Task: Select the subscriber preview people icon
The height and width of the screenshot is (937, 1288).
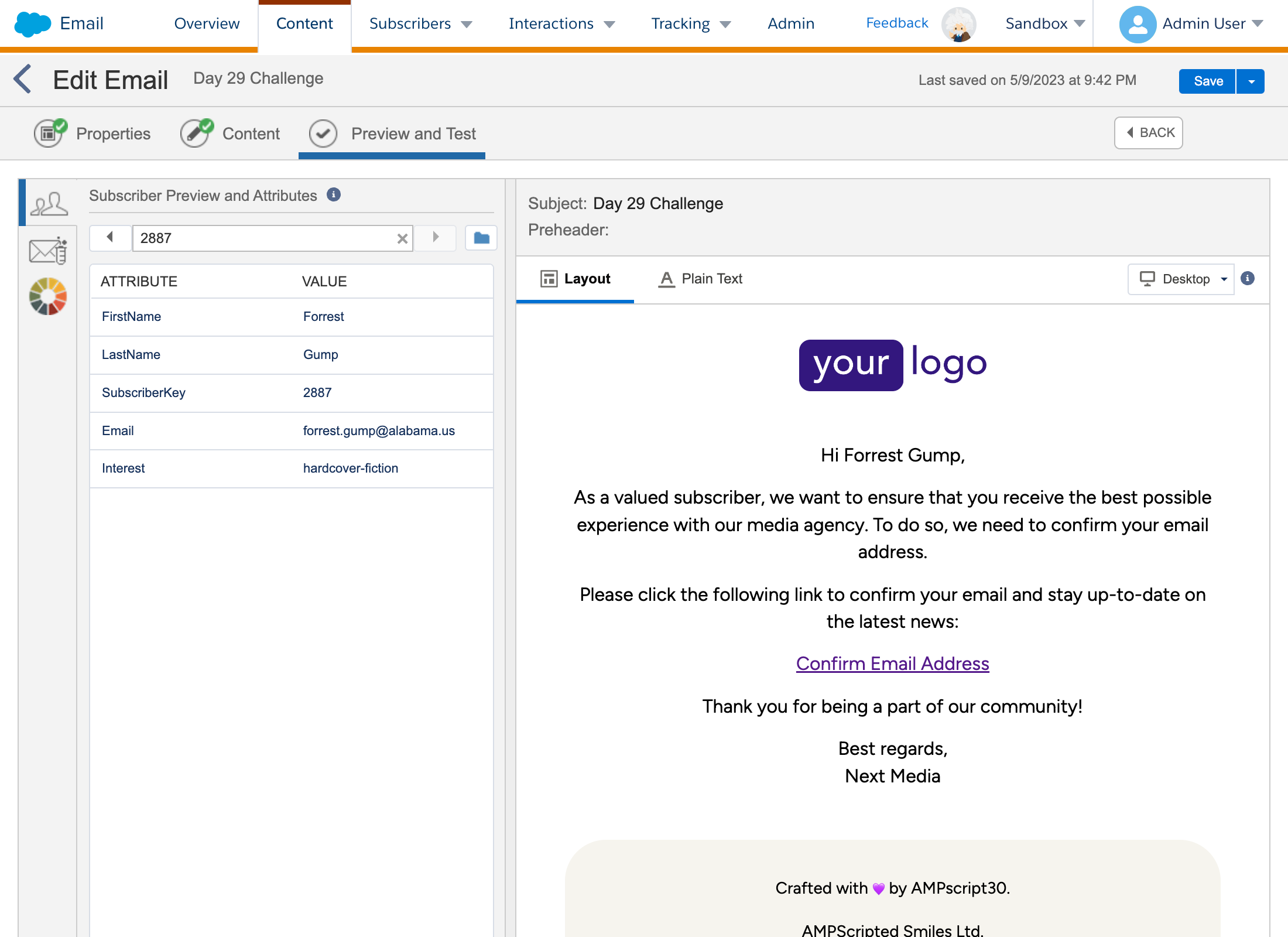Action: click(x=49, y=204)
